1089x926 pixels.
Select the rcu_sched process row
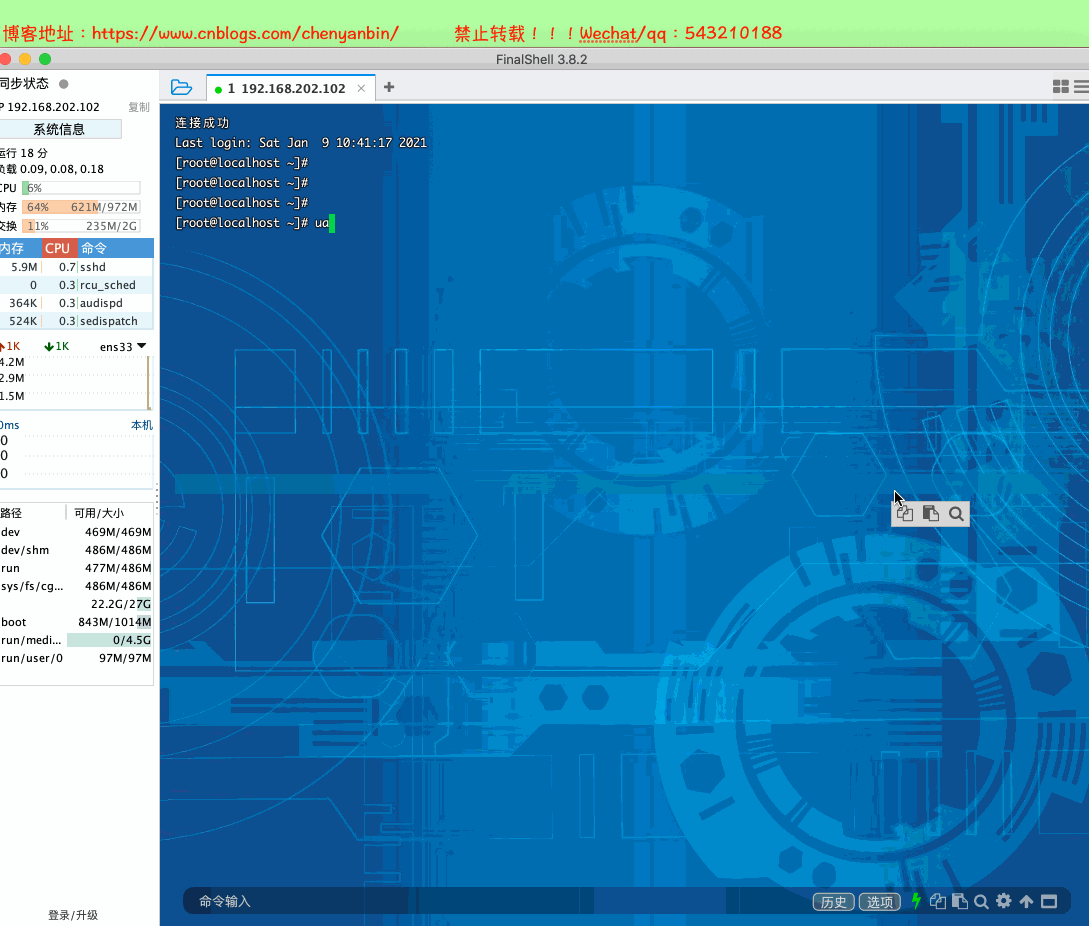click(x=76, y=285)
